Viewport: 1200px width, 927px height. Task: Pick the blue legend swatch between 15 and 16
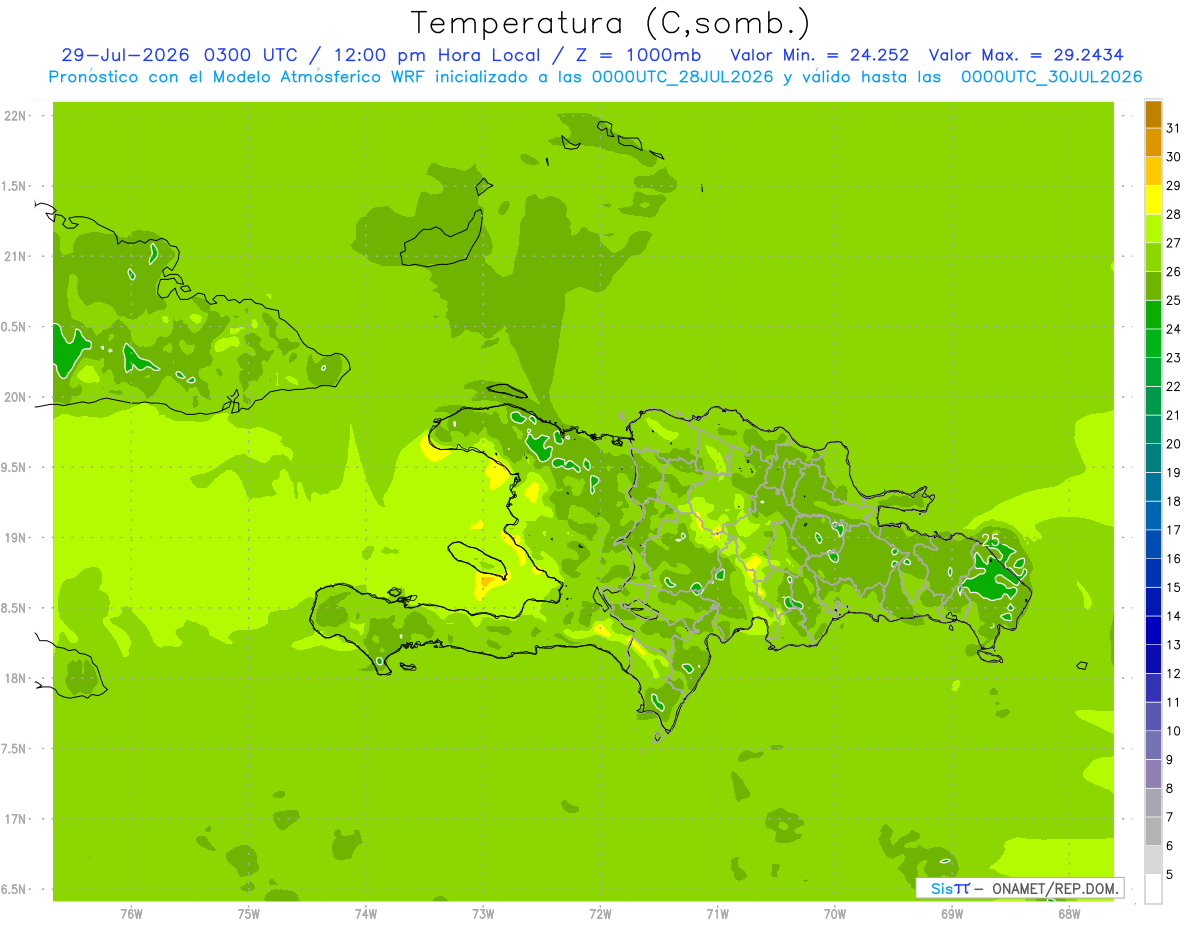[x=1153, y=573]
